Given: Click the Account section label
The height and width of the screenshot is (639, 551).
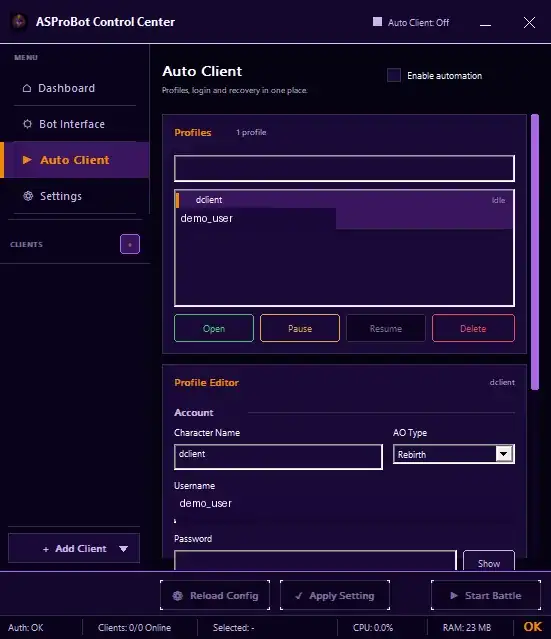Looking at the screenshot, I should click(x=194, y=412).
